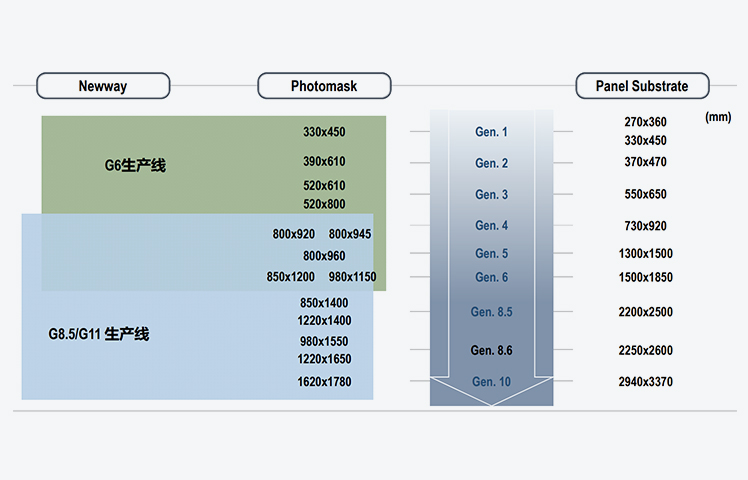Screen dimensions: 748x480
Task: Click the (mm) unit label
Action: [x=718, y=117]
